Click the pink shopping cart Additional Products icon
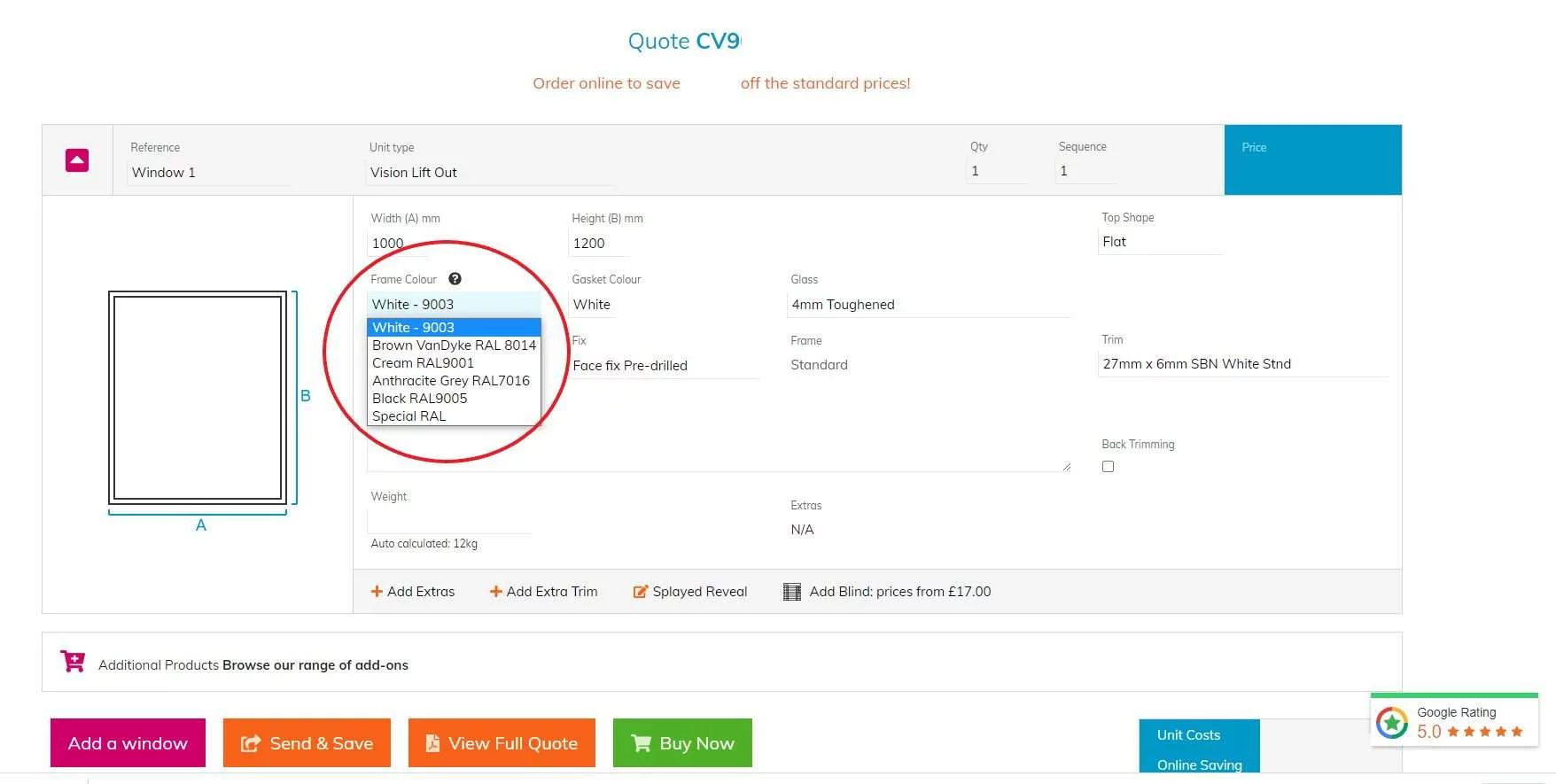 73,662
